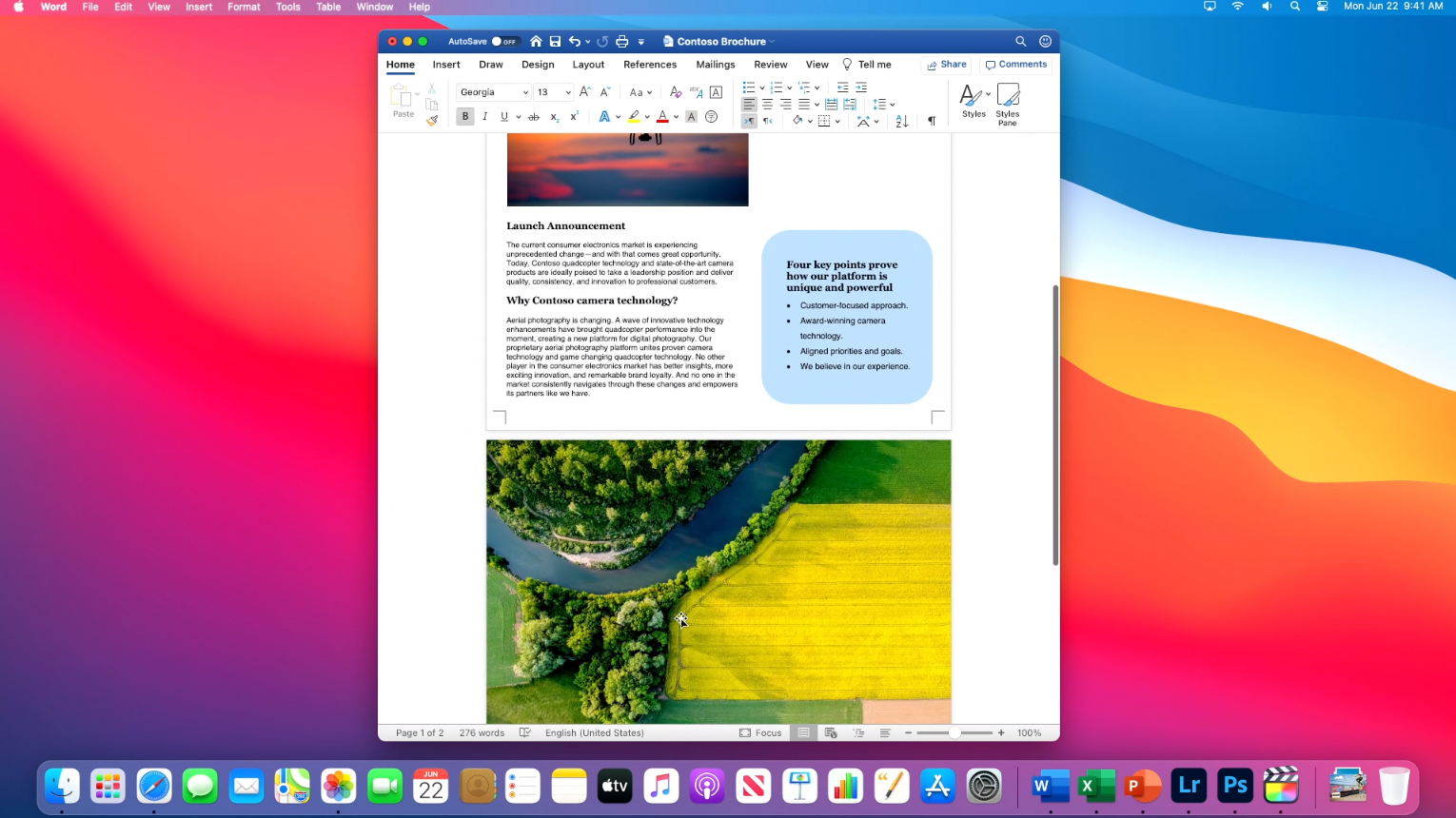The image size is (1456, 818).
Task: Click the Print icon in title bar
Action: (621, 42)
